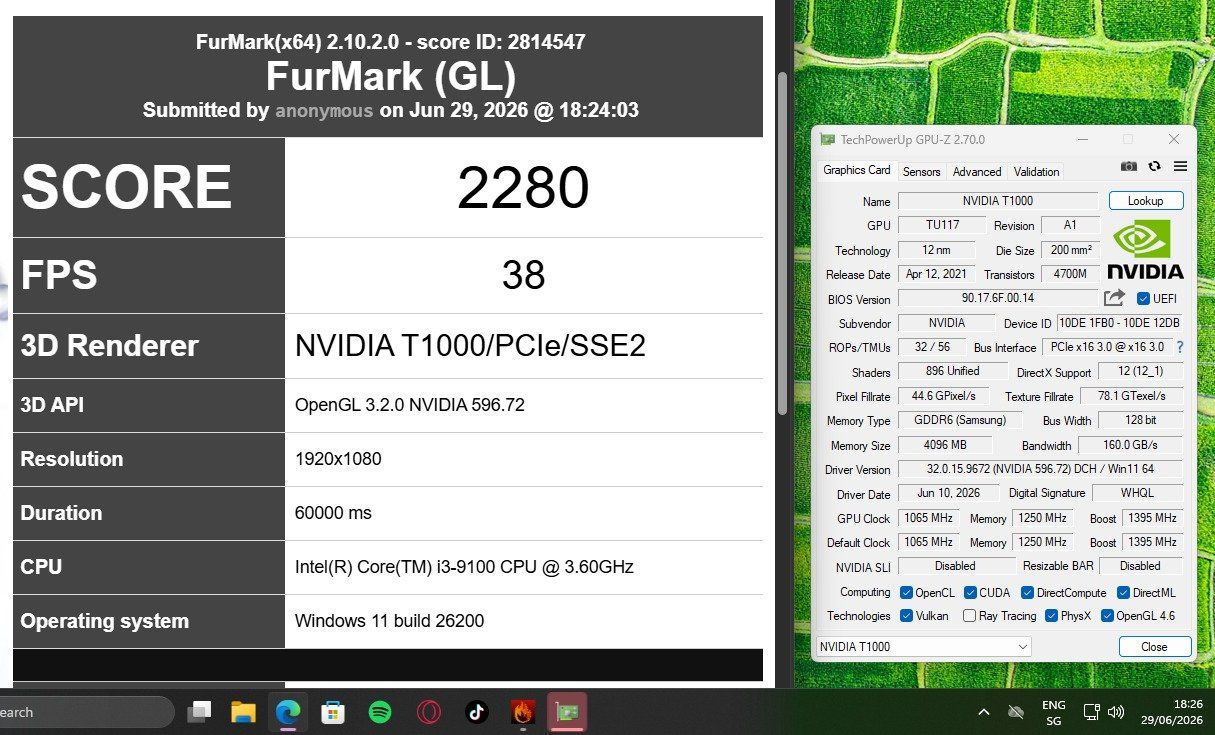
Task: Click the NVIDIA logo in GPU-Z
Action: 1144,250
